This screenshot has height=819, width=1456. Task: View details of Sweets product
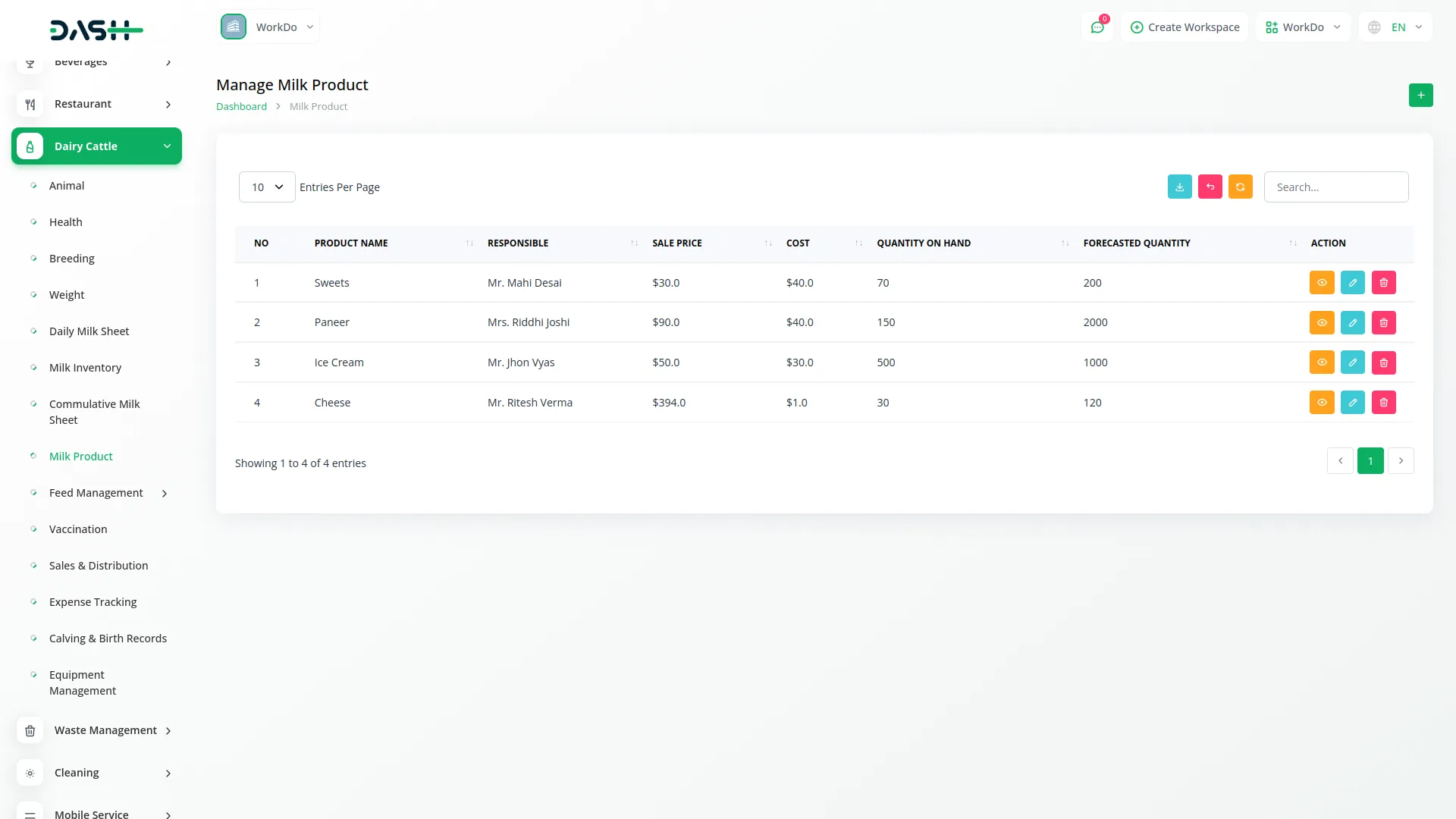point(1321,283)
